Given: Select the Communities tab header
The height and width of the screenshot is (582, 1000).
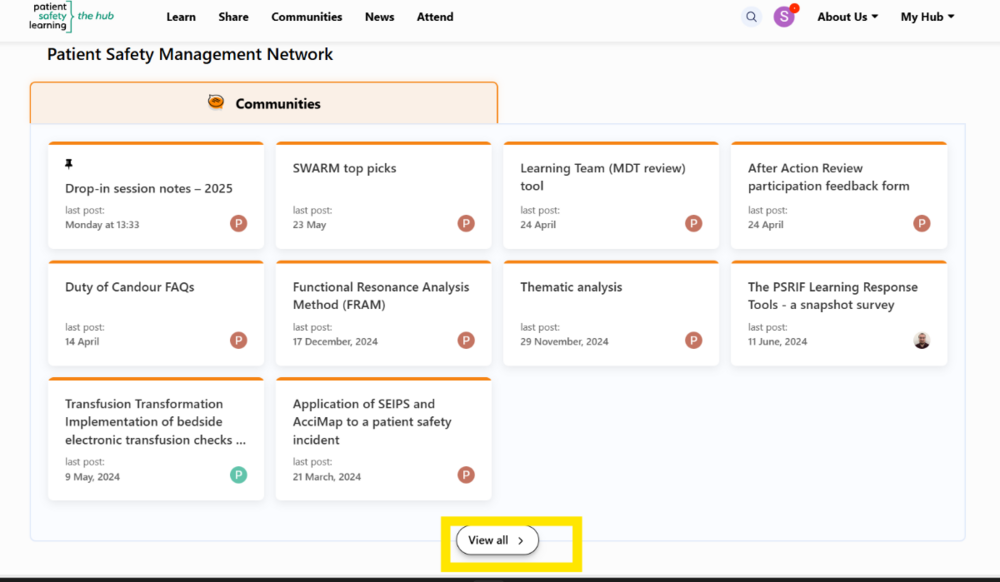Looking at the screenshot, I should [x=264, y=103].
